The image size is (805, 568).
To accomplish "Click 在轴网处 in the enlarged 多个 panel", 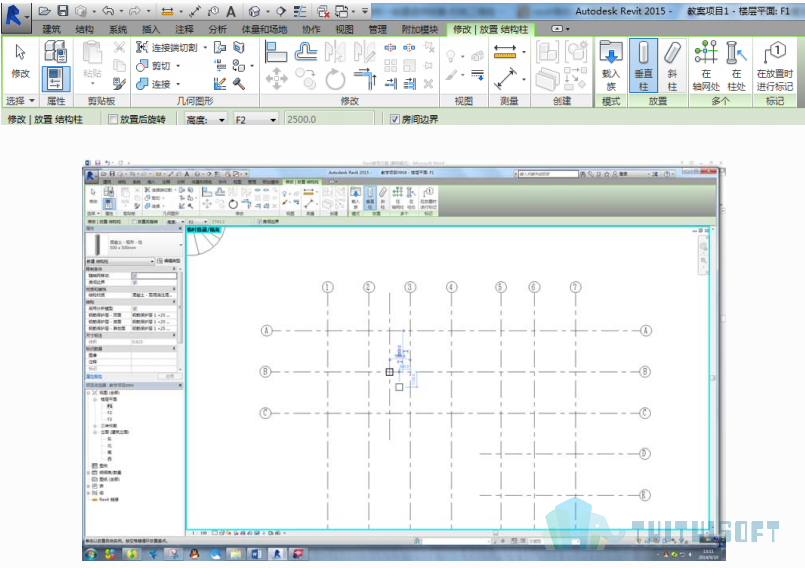I will pos(706,66).
